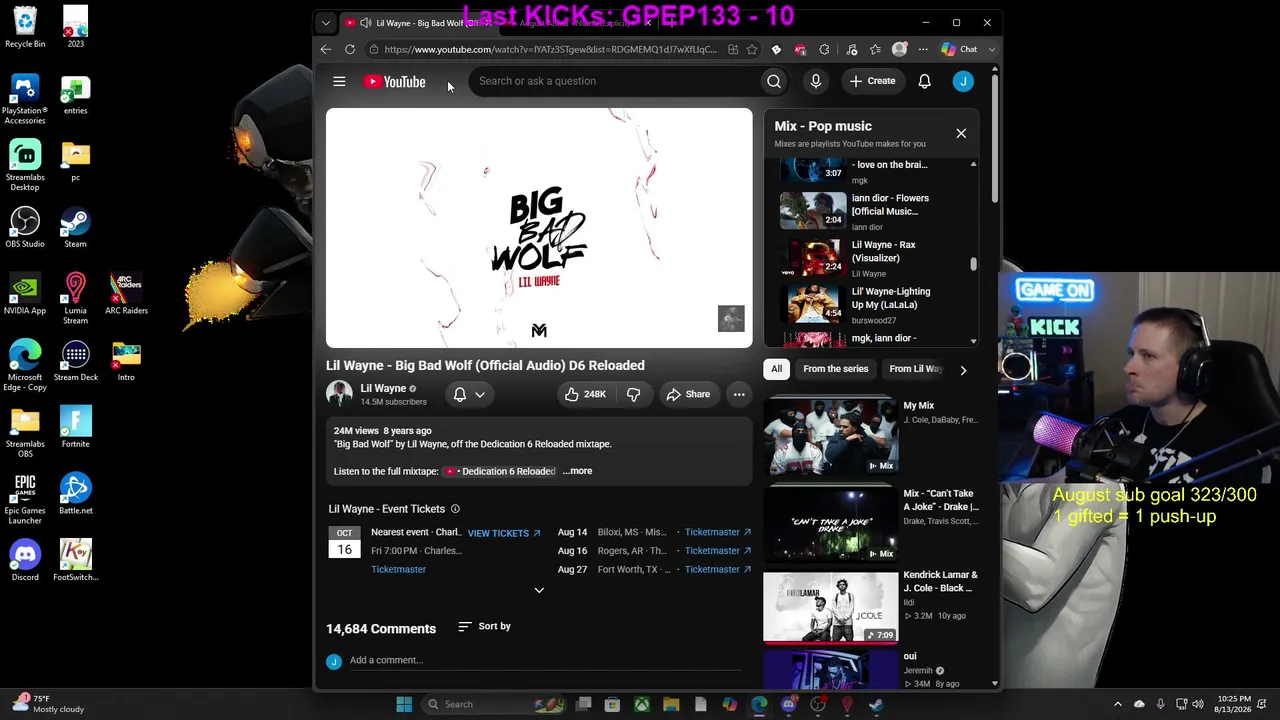The height and width of the screenshot is (720, 1280).
Task: Open OBS Studio desktop shortcut
Action: (x=25, y=227)
